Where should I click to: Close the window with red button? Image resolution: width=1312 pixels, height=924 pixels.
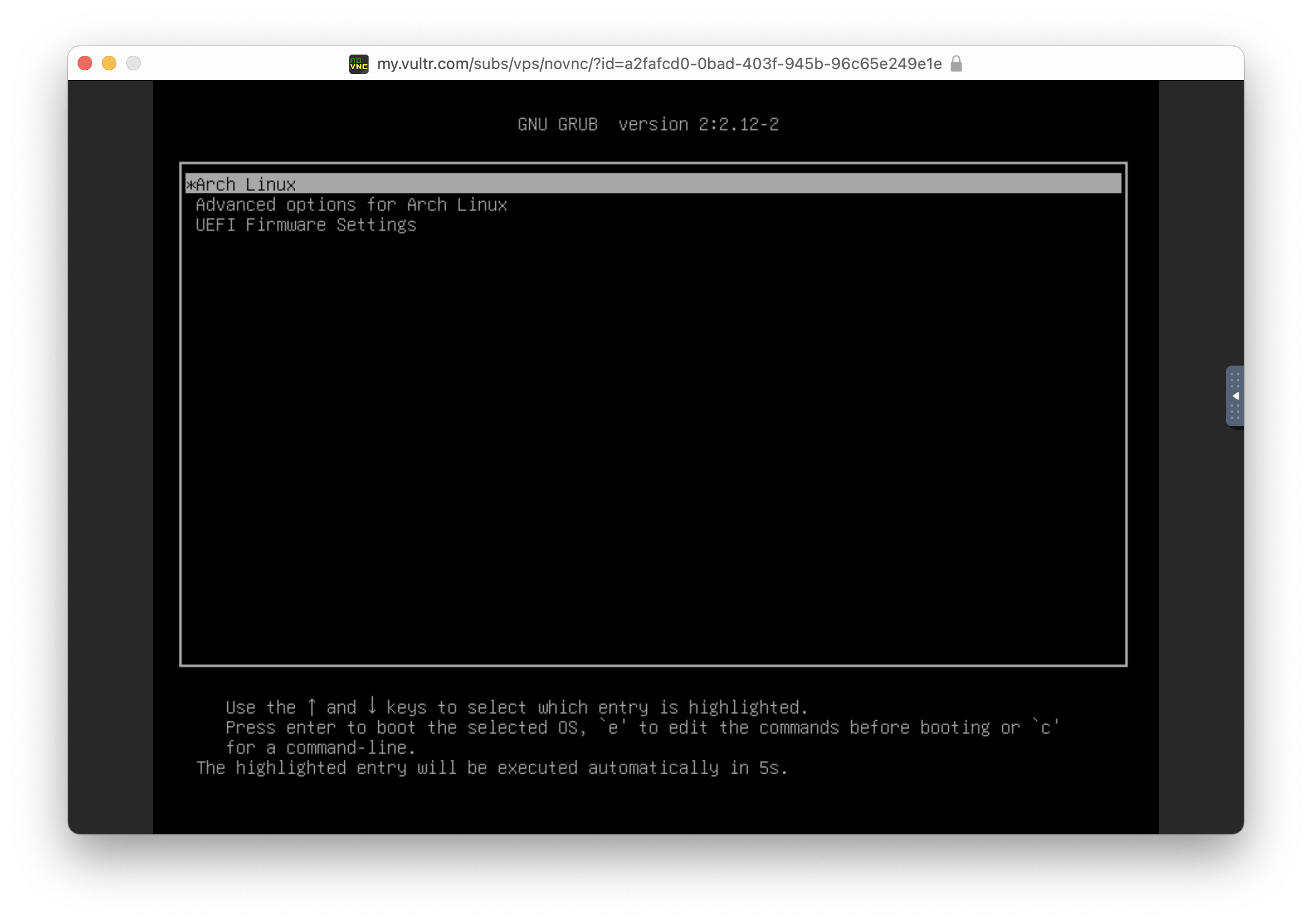(x=85, y=63)
